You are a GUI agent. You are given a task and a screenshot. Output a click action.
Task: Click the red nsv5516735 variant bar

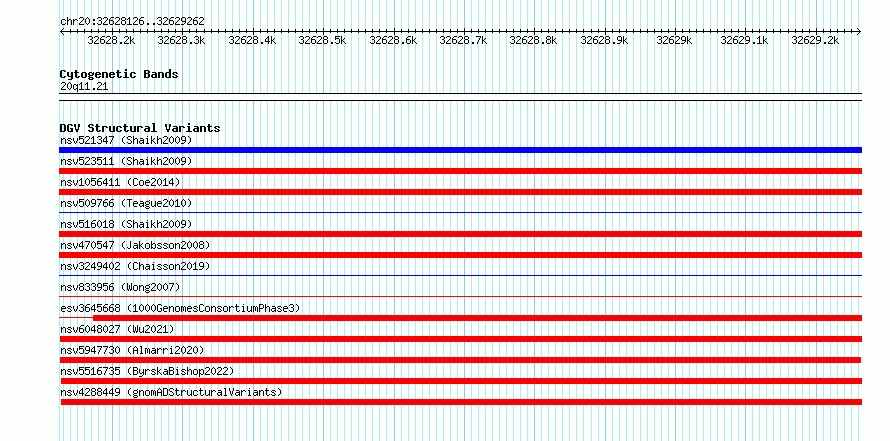pyautogui.click(x=461, y=381)
